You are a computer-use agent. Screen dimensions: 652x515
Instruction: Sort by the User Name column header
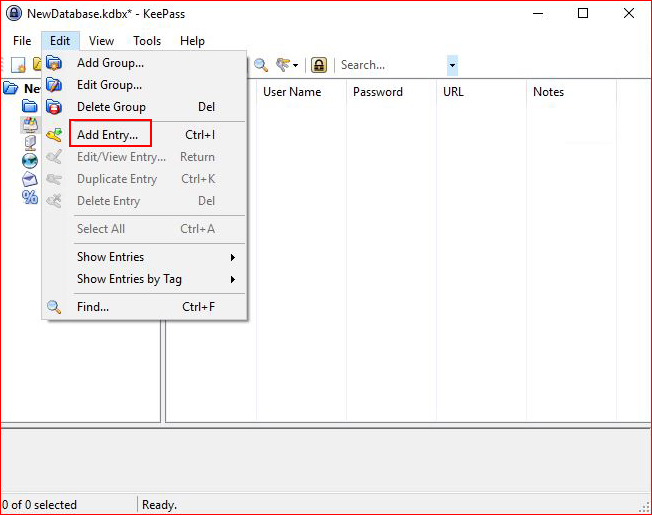click(x=301, y=91)
